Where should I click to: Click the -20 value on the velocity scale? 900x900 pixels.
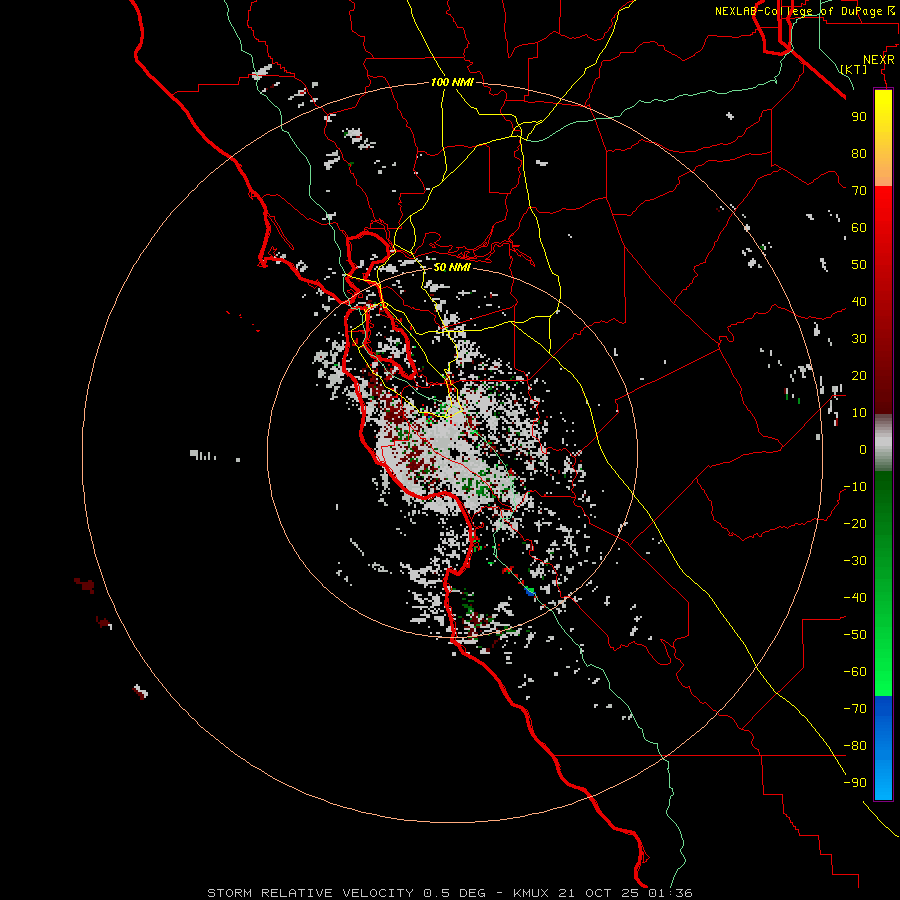coord(855,523)
